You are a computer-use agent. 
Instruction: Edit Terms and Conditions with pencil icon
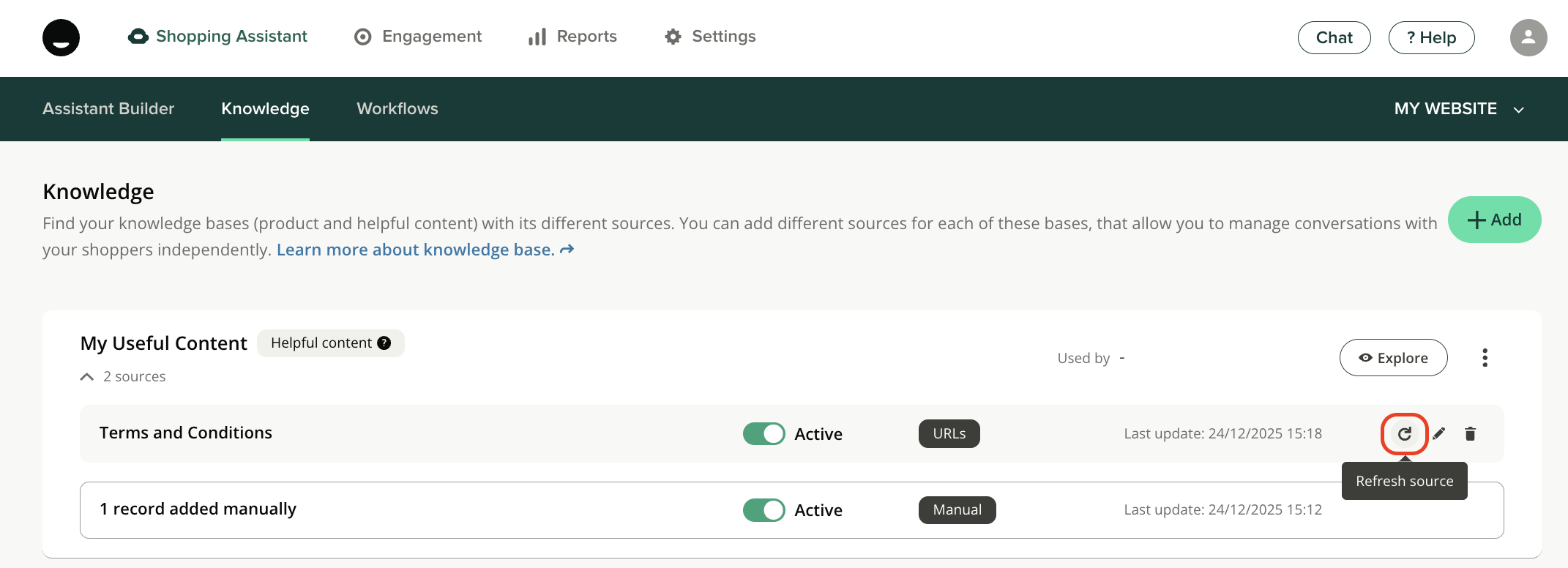point(1438,434)
